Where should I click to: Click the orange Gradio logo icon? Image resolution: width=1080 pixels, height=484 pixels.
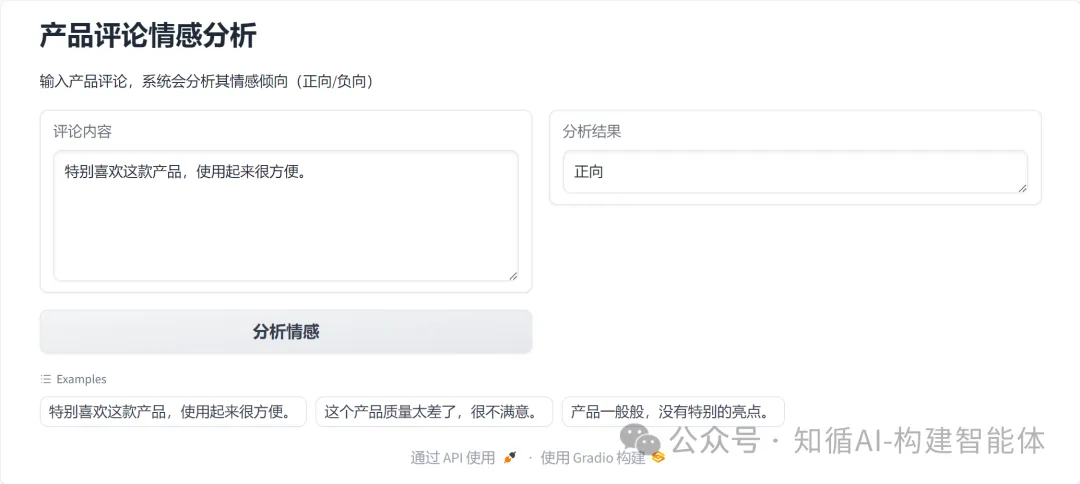click(658, 458)
